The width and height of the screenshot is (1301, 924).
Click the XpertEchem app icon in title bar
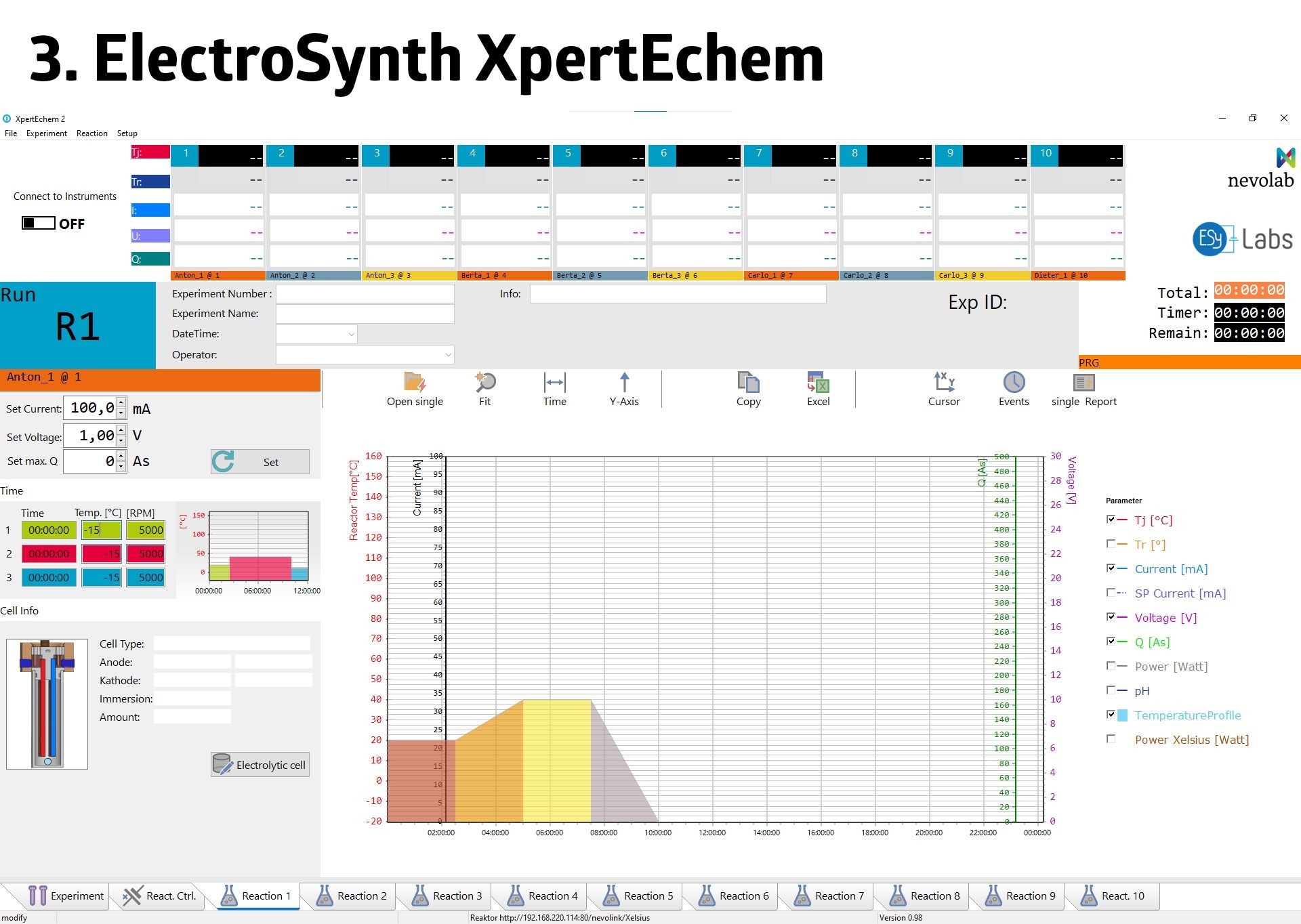tap(7, 119)
